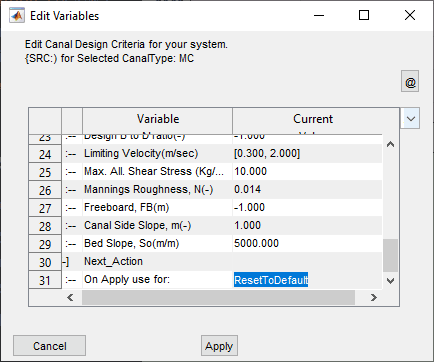Click the MATLAB icon in the title bar

[x=17, y=16]
